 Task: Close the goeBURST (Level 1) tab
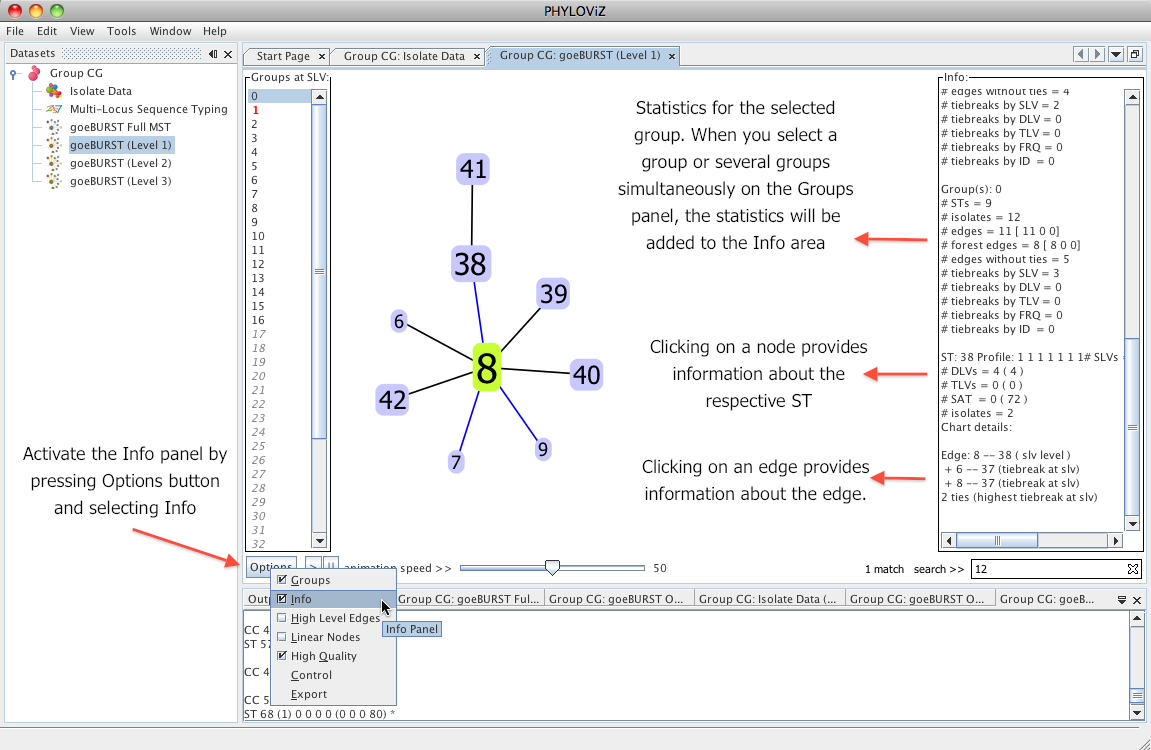672,56
